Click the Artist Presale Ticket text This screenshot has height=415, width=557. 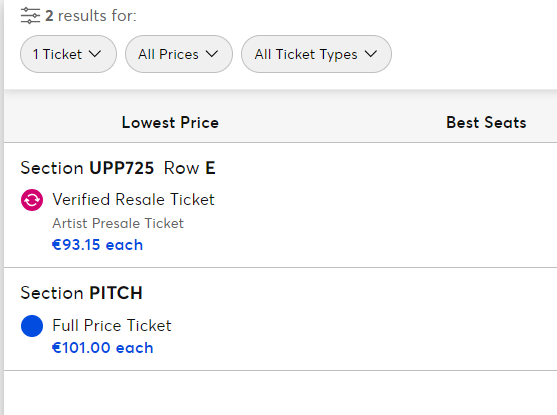(118, 223)
